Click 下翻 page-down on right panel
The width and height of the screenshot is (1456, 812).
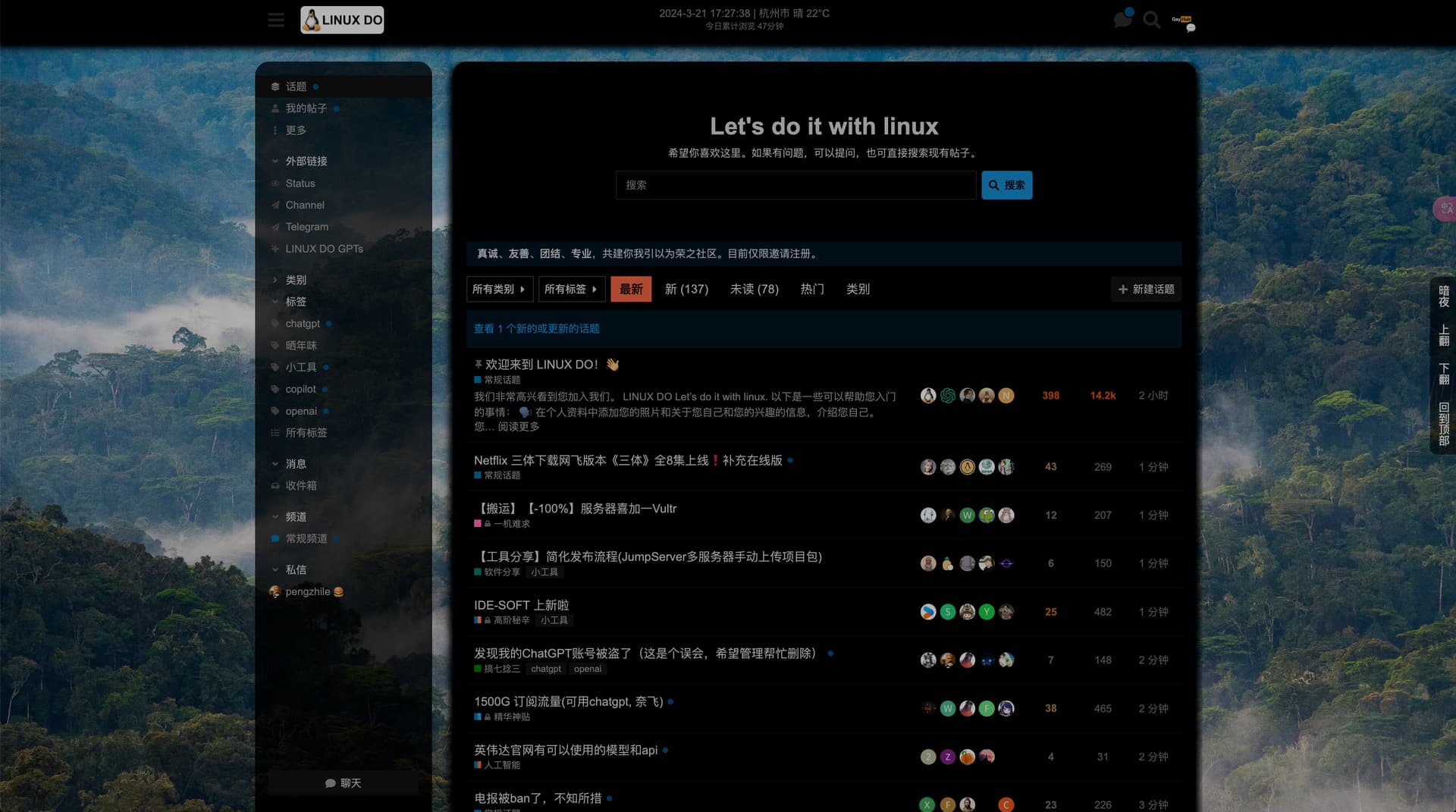click(x=1444, y=374)
